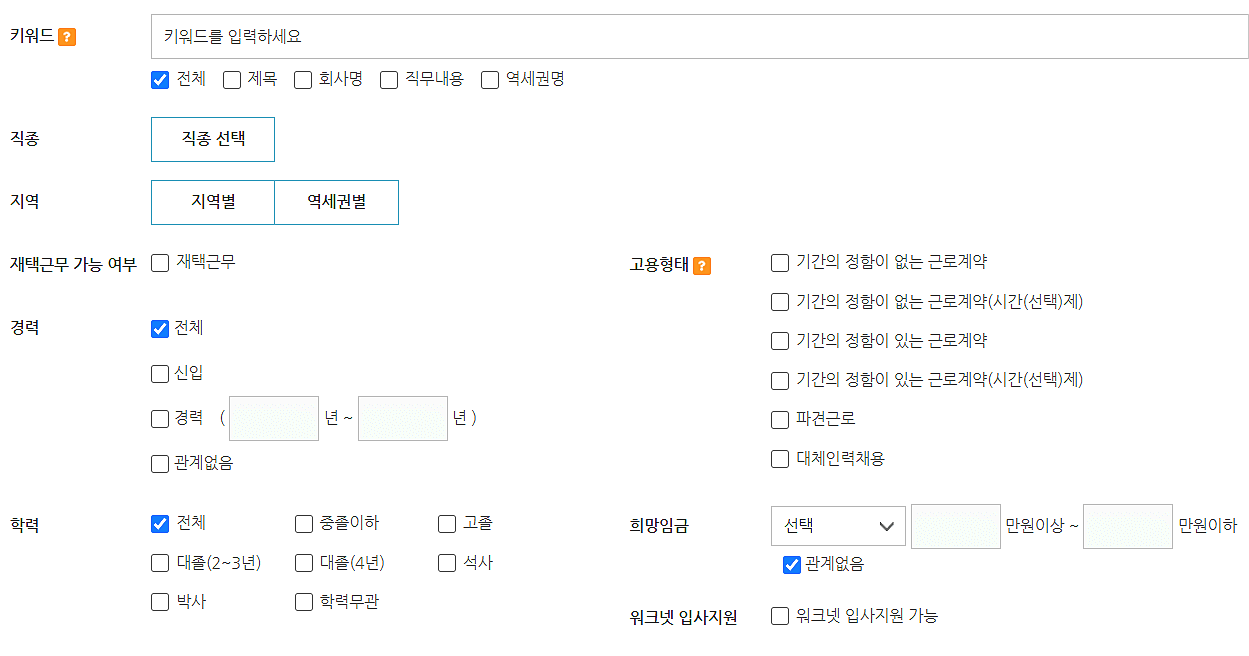1249x656 pixels.
Task: Check the 역세권명 checkbox
Action: pos(489,80)
